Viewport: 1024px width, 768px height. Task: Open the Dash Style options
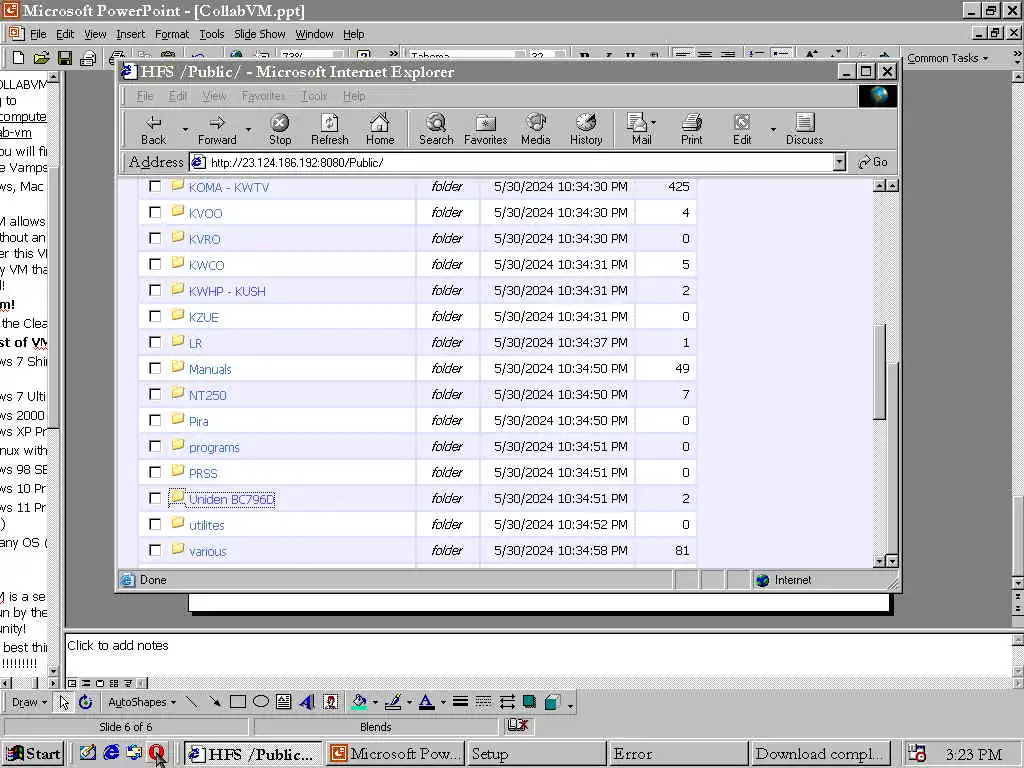coord(483,702)
